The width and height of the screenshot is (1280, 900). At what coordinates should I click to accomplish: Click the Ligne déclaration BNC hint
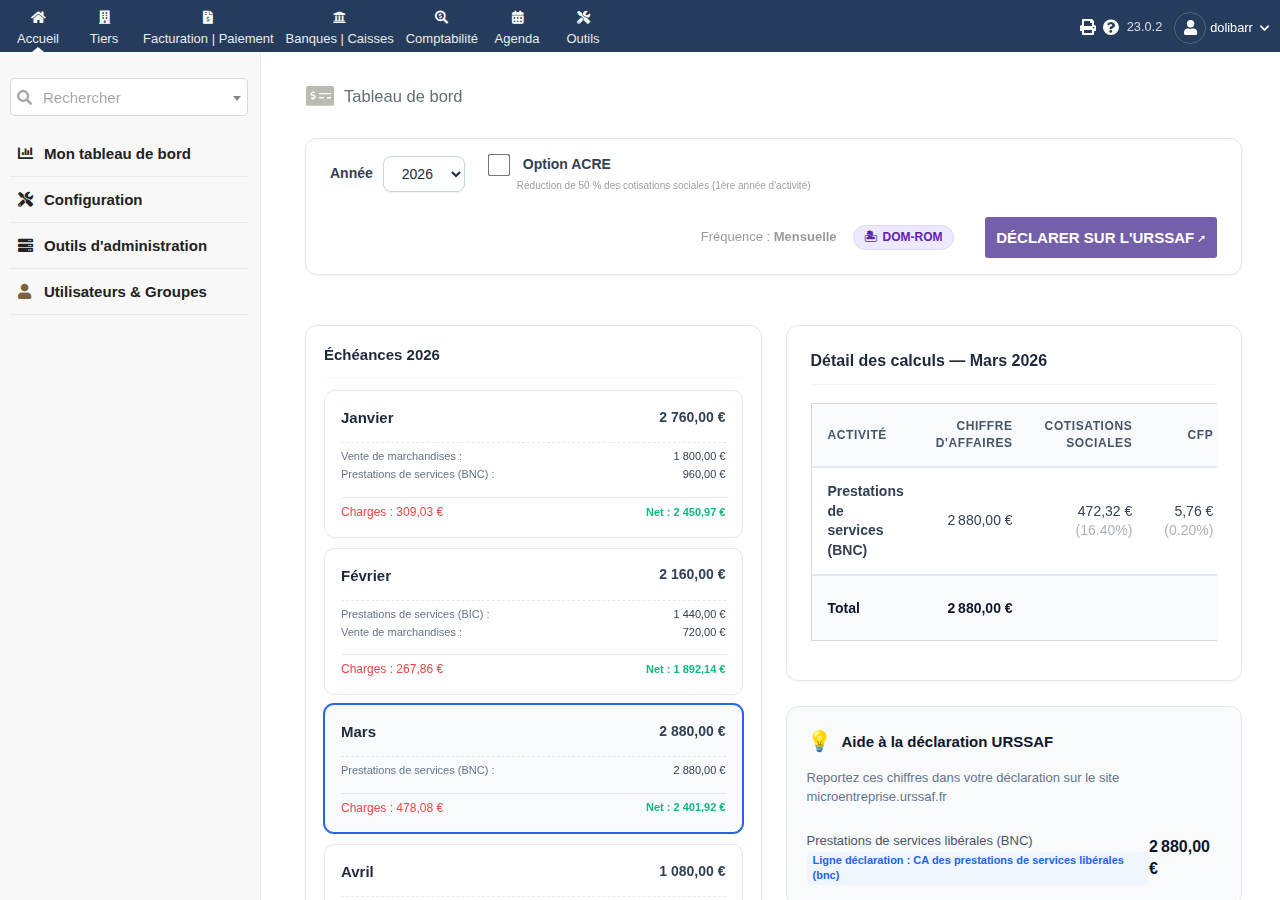point(978,868)
